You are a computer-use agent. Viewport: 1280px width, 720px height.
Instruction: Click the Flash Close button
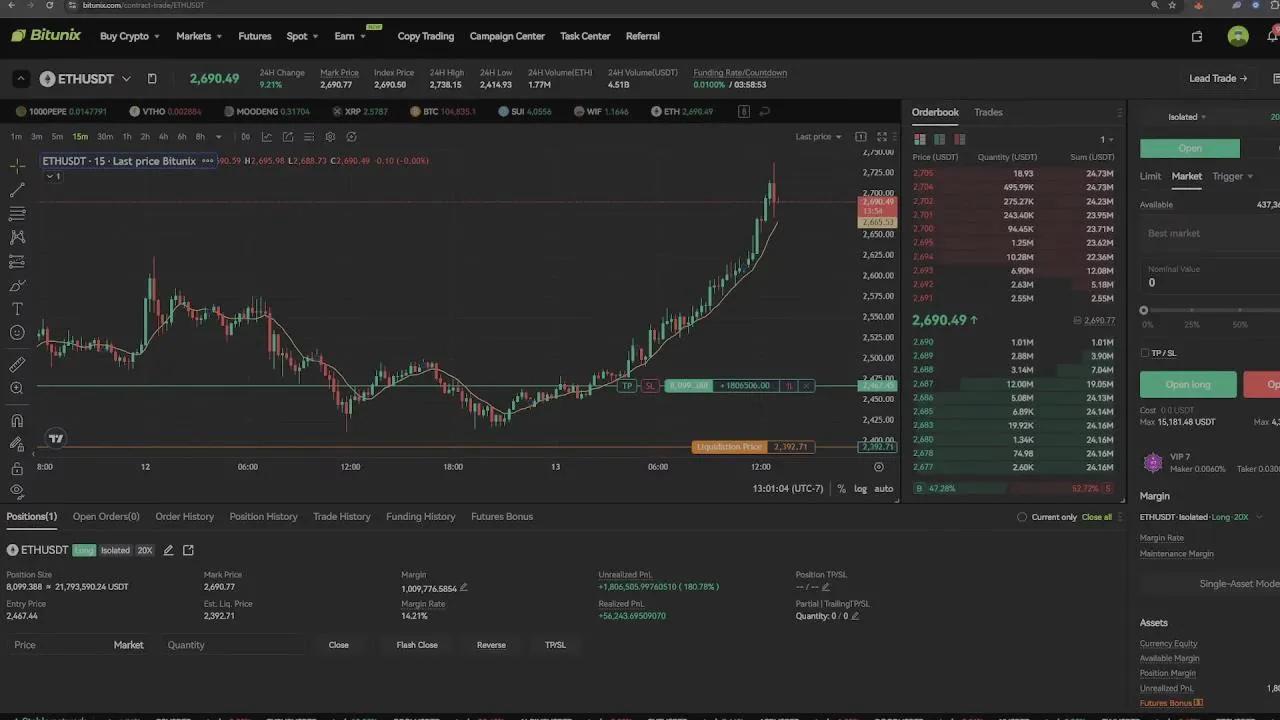417,645
